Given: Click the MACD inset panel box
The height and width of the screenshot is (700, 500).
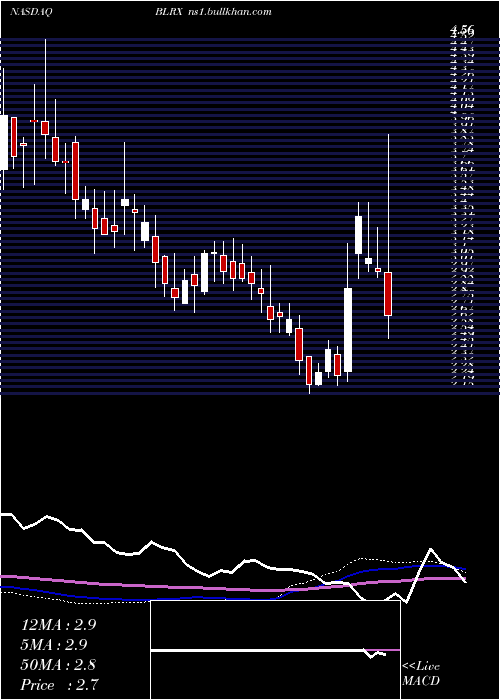Looking at the screenshot, I should coord(275,650).
